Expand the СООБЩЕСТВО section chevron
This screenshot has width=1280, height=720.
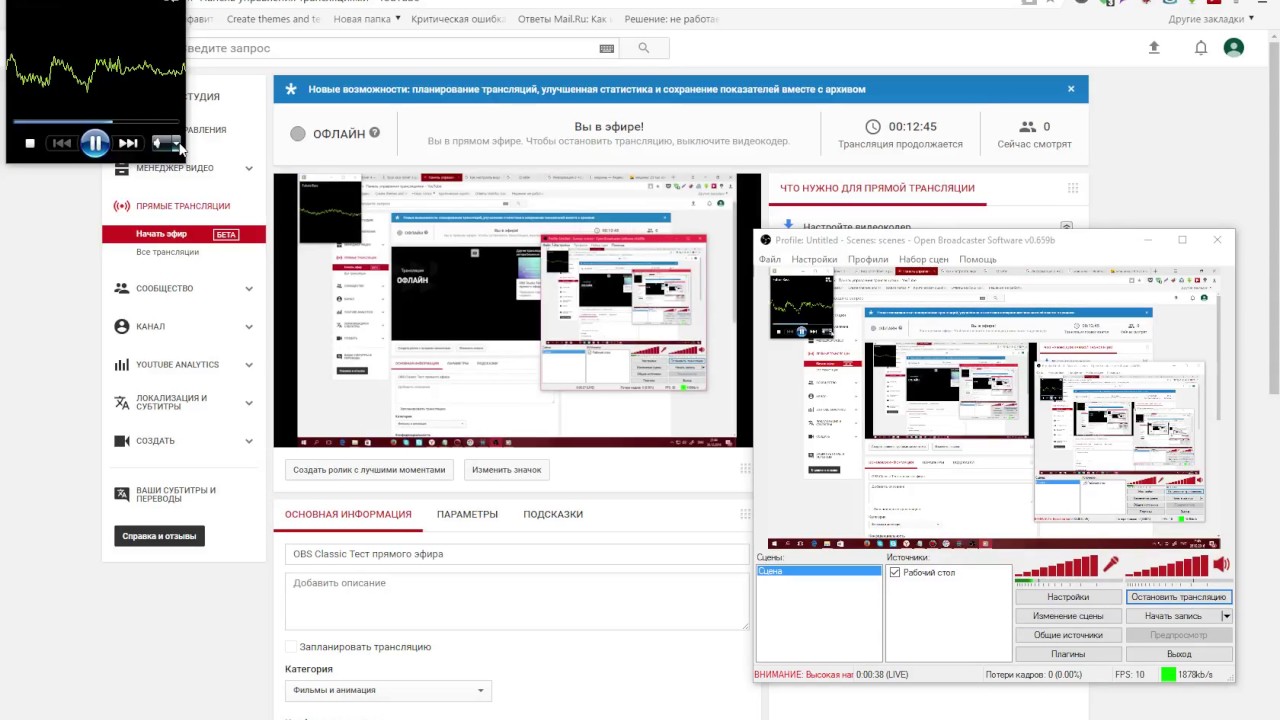pyautogui.click(x=249, y=288)
